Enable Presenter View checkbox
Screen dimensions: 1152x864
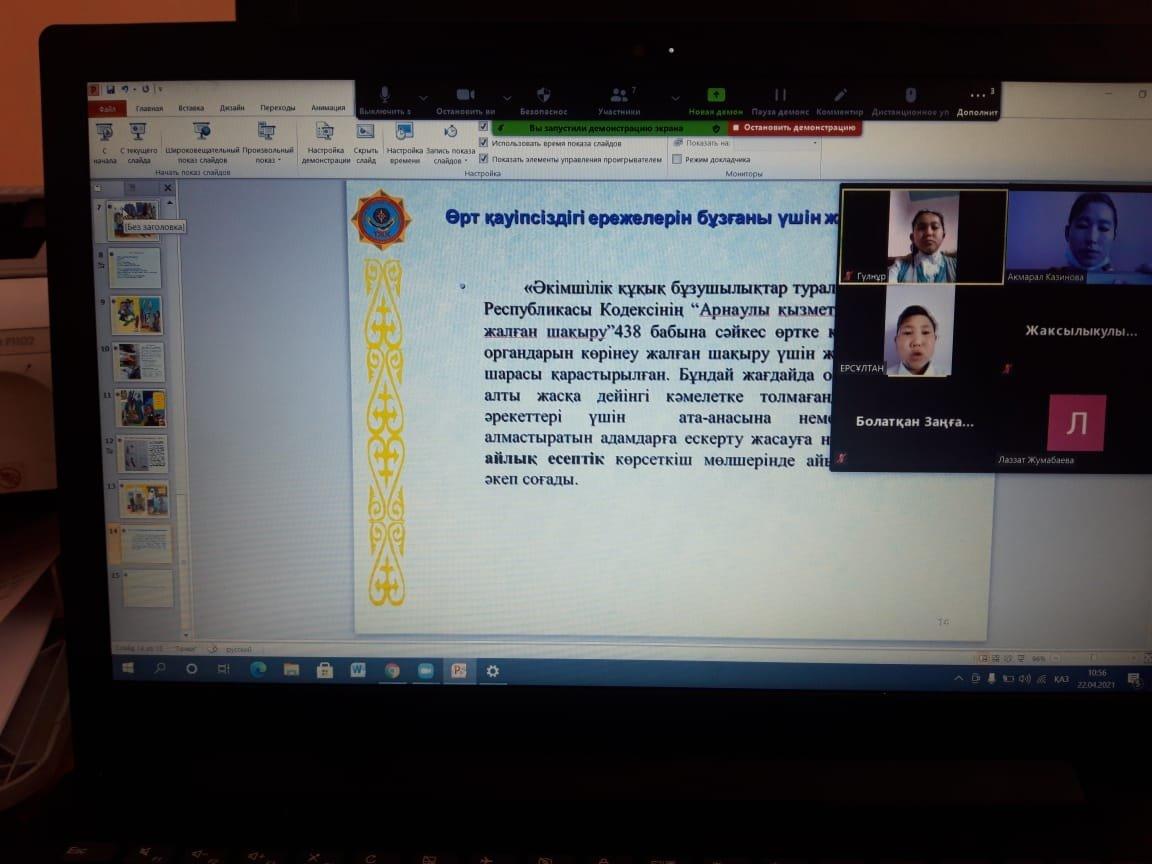[x=677, y=159]
